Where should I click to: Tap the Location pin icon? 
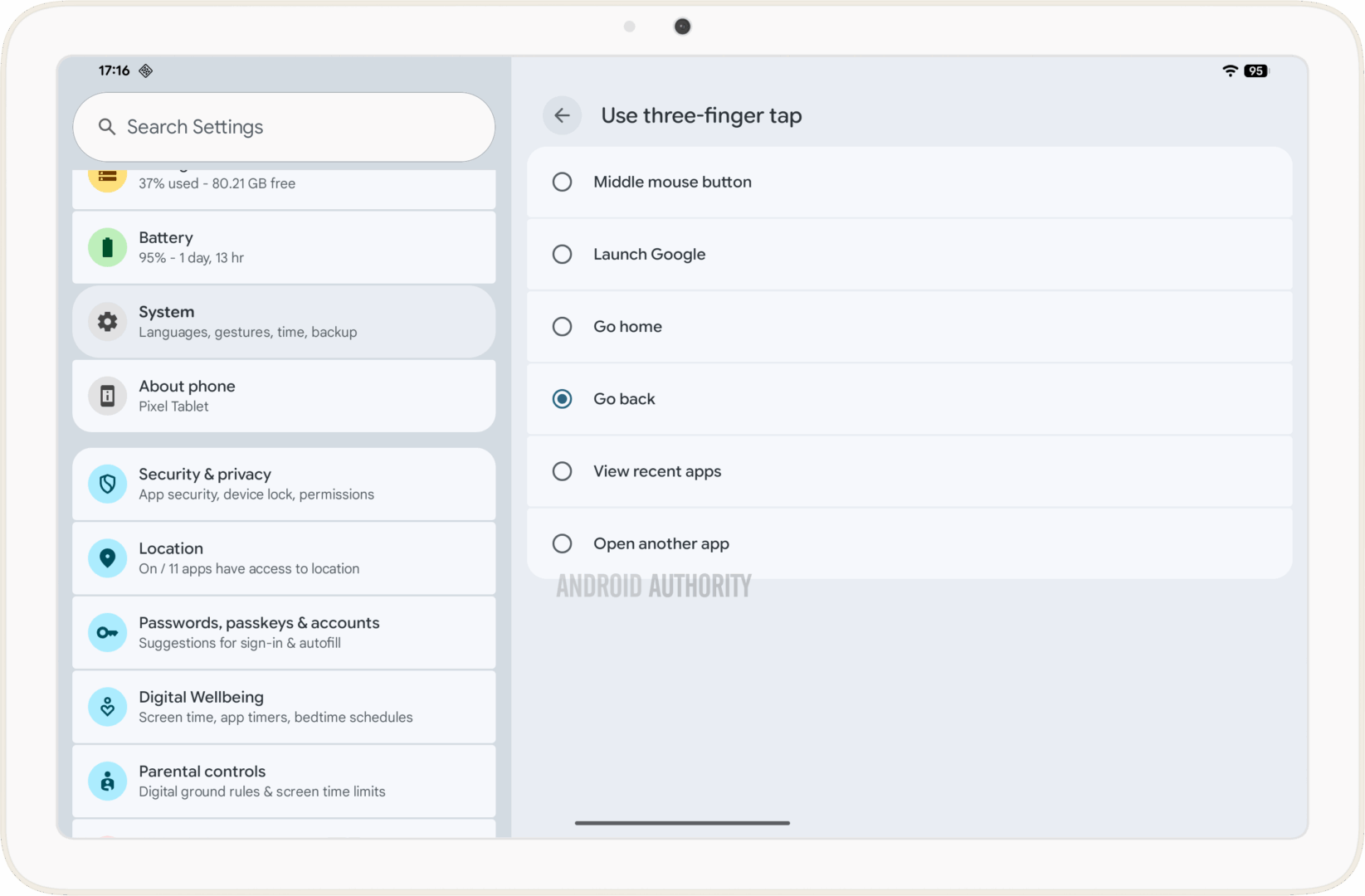[x=107, y=558]
